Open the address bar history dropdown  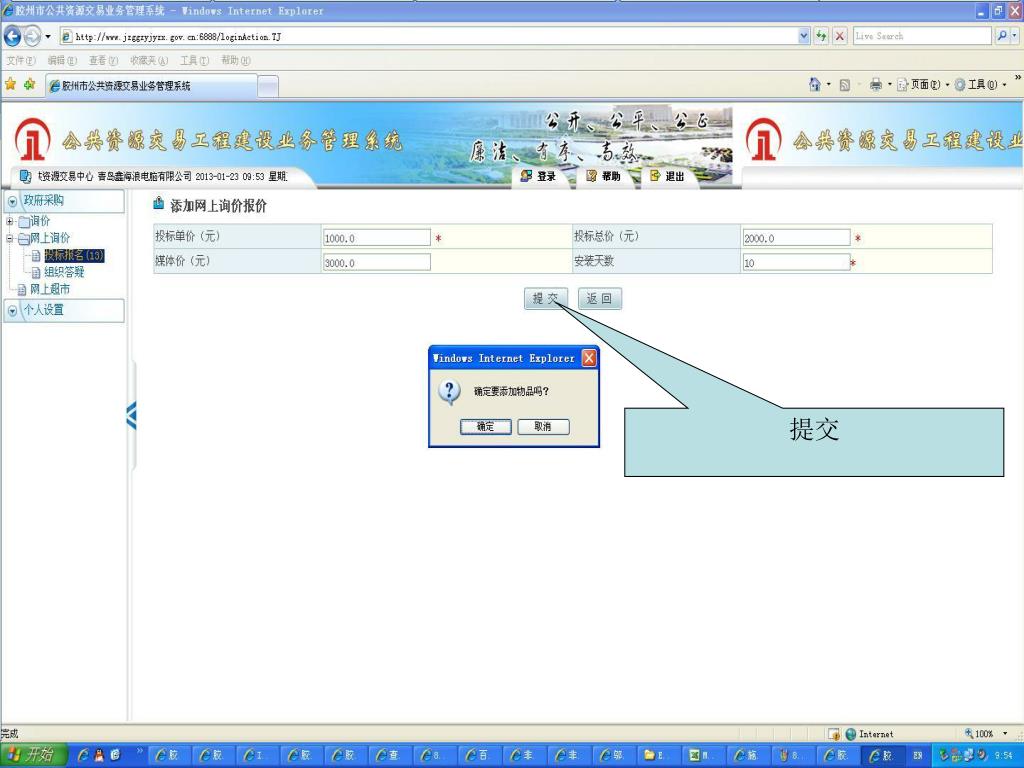point(804,37)
